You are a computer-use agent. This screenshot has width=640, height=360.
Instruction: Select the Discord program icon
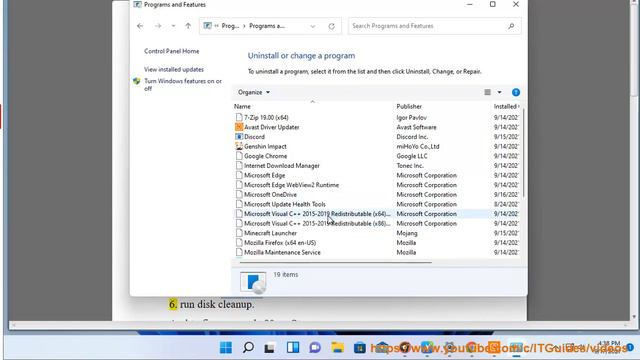pyautogui.click(x=239, y=137)
